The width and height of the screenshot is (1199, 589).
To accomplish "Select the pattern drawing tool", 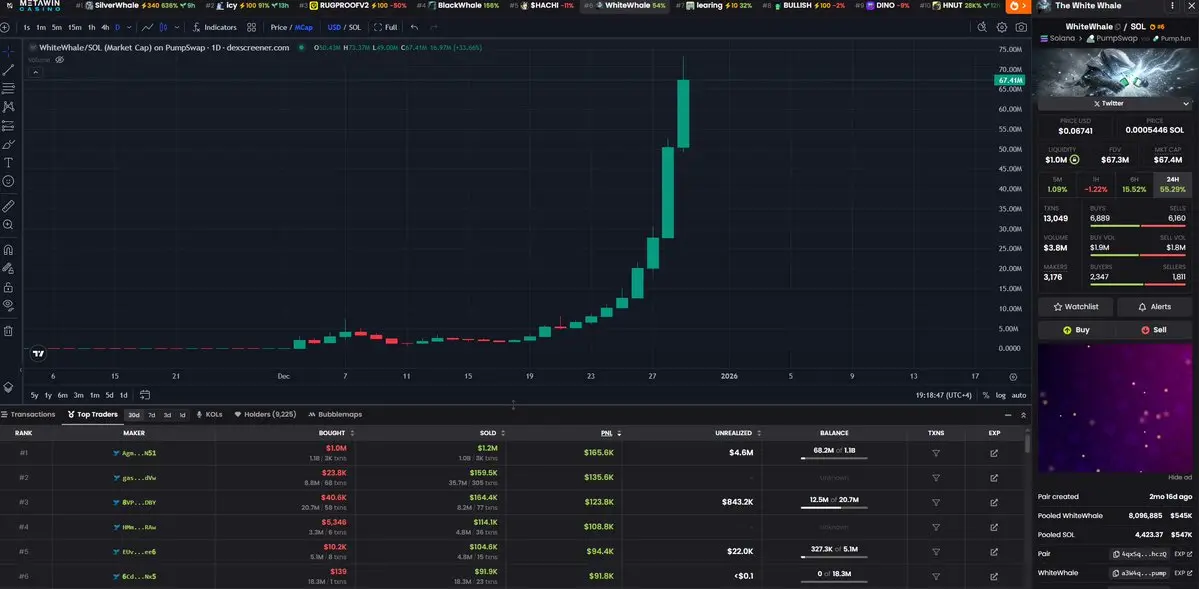I will (x=8, y=106).
